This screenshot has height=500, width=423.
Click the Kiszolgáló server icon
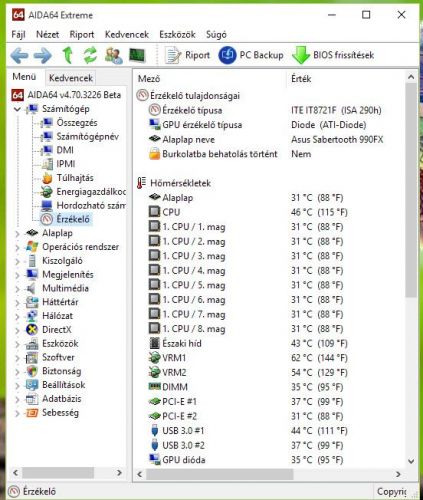[32, 261]
